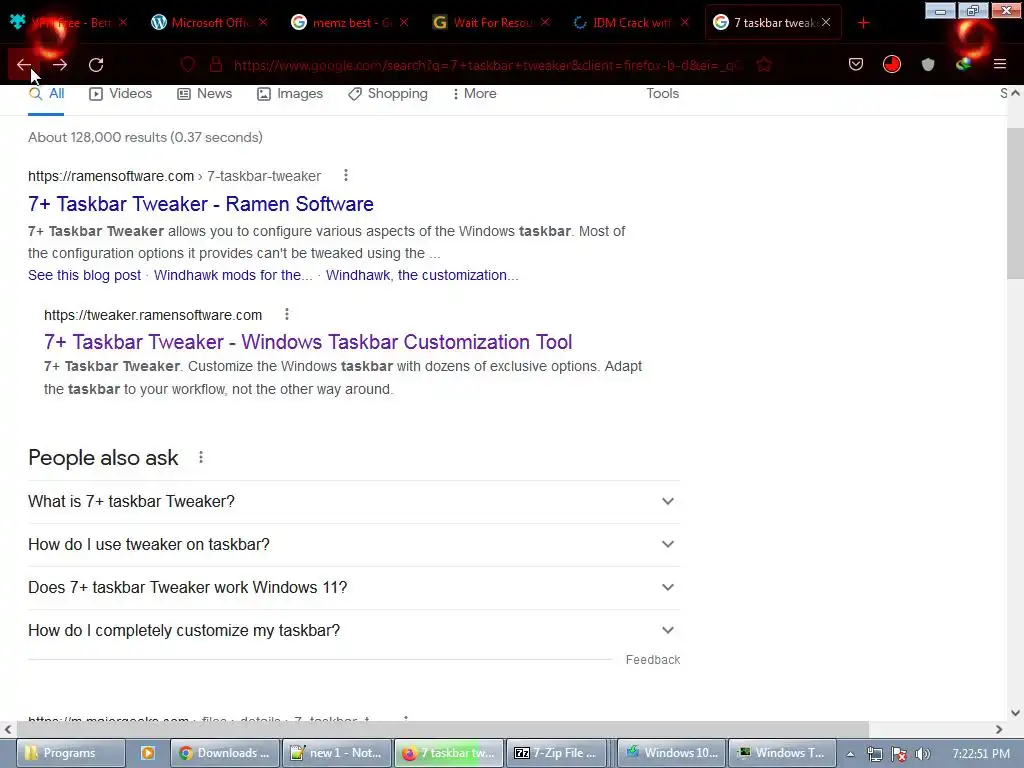Open '7+ Taskbar Tweaker - Ramen Software' result
This screenshot has width=1024, height=768.
[x=200, y=204]
